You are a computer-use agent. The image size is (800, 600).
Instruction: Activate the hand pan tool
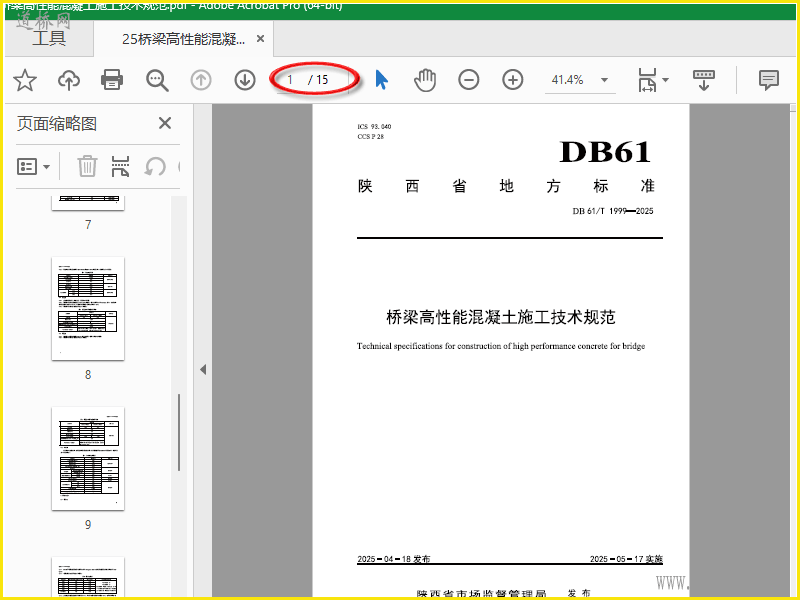click(424, 80)
